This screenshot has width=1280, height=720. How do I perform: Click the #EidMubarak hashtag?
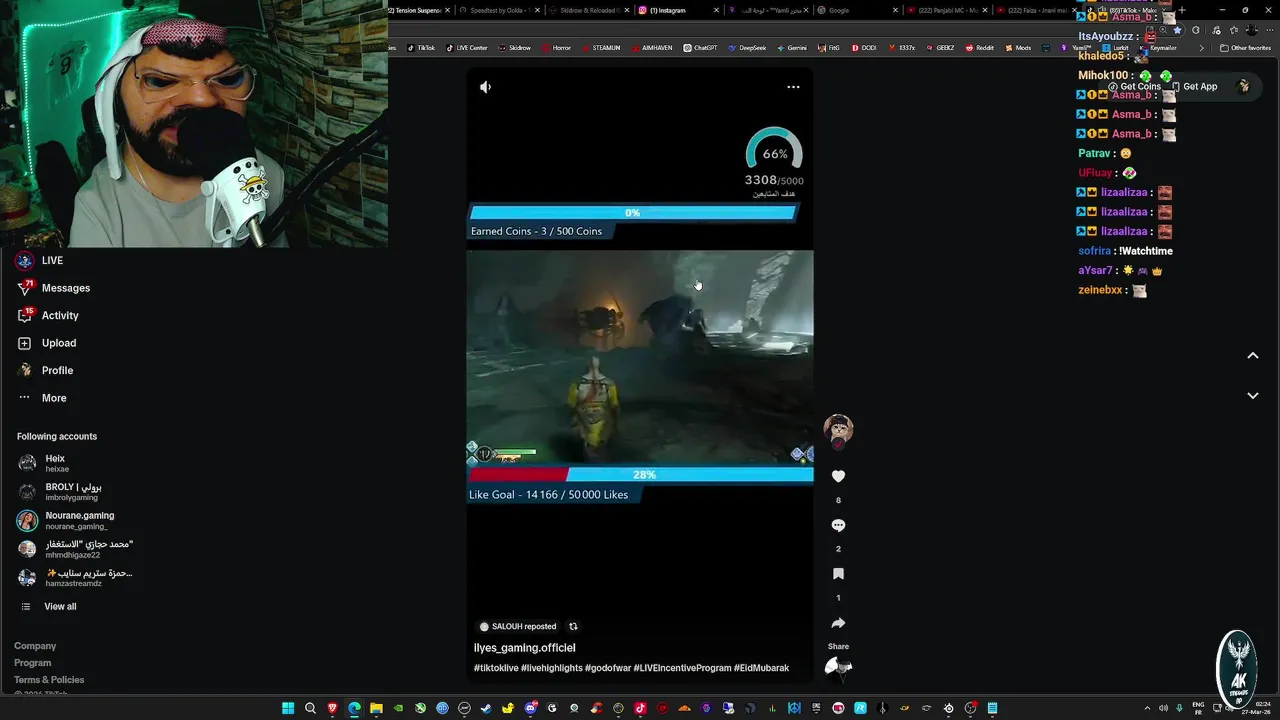click(x=761, y=668)
